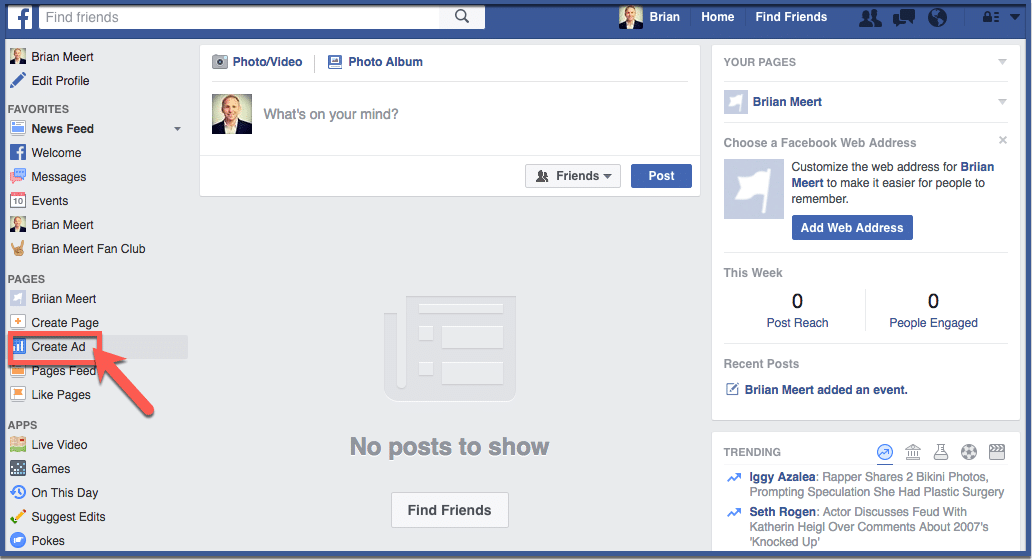Click the search magnifier icon

(462, 16)
